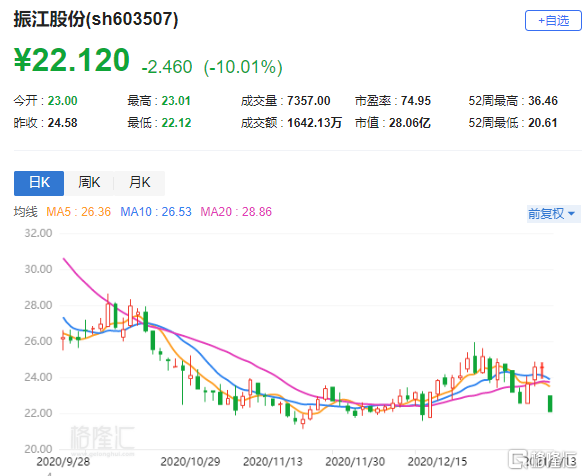
Task: Click the 成交额 value 1642.13万
Action: (x=314, y=123)
